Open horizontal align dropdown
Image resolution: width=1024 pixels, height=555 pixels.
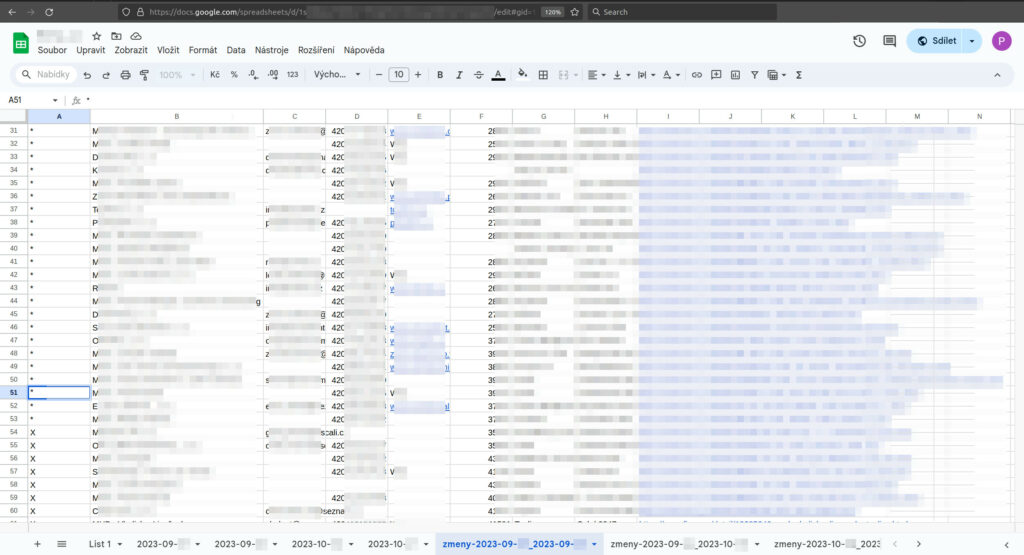pos(595,75)
